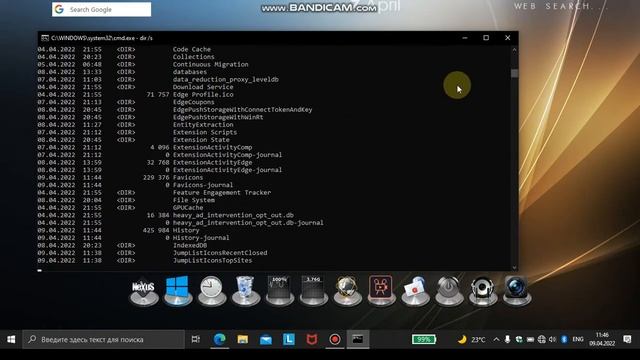
Task: Open the notification center icon
Action: tap(627, 339)
